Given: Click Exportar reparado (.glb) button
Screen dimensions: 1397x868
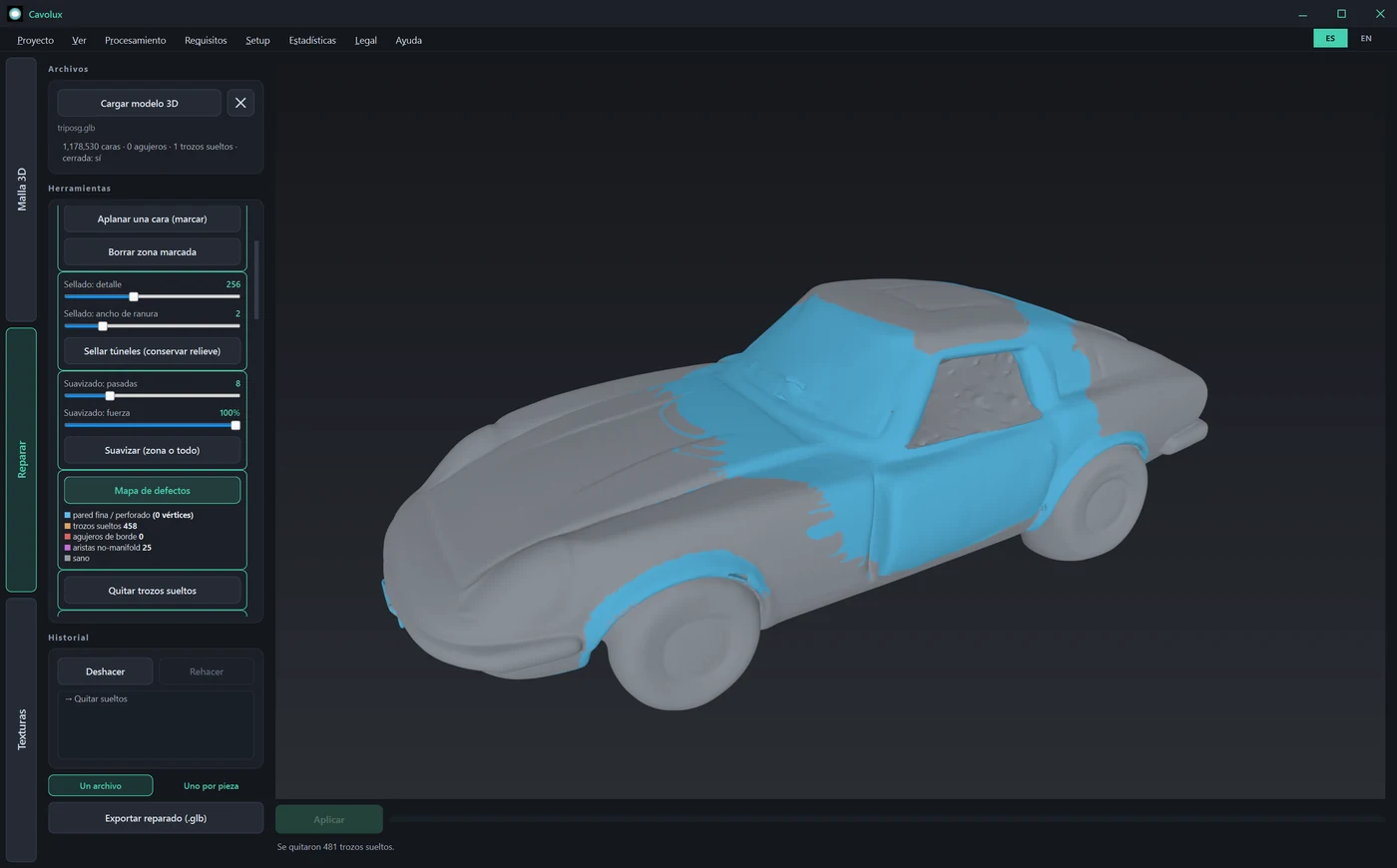Looking at the screenshot, I should coord(156,818).
